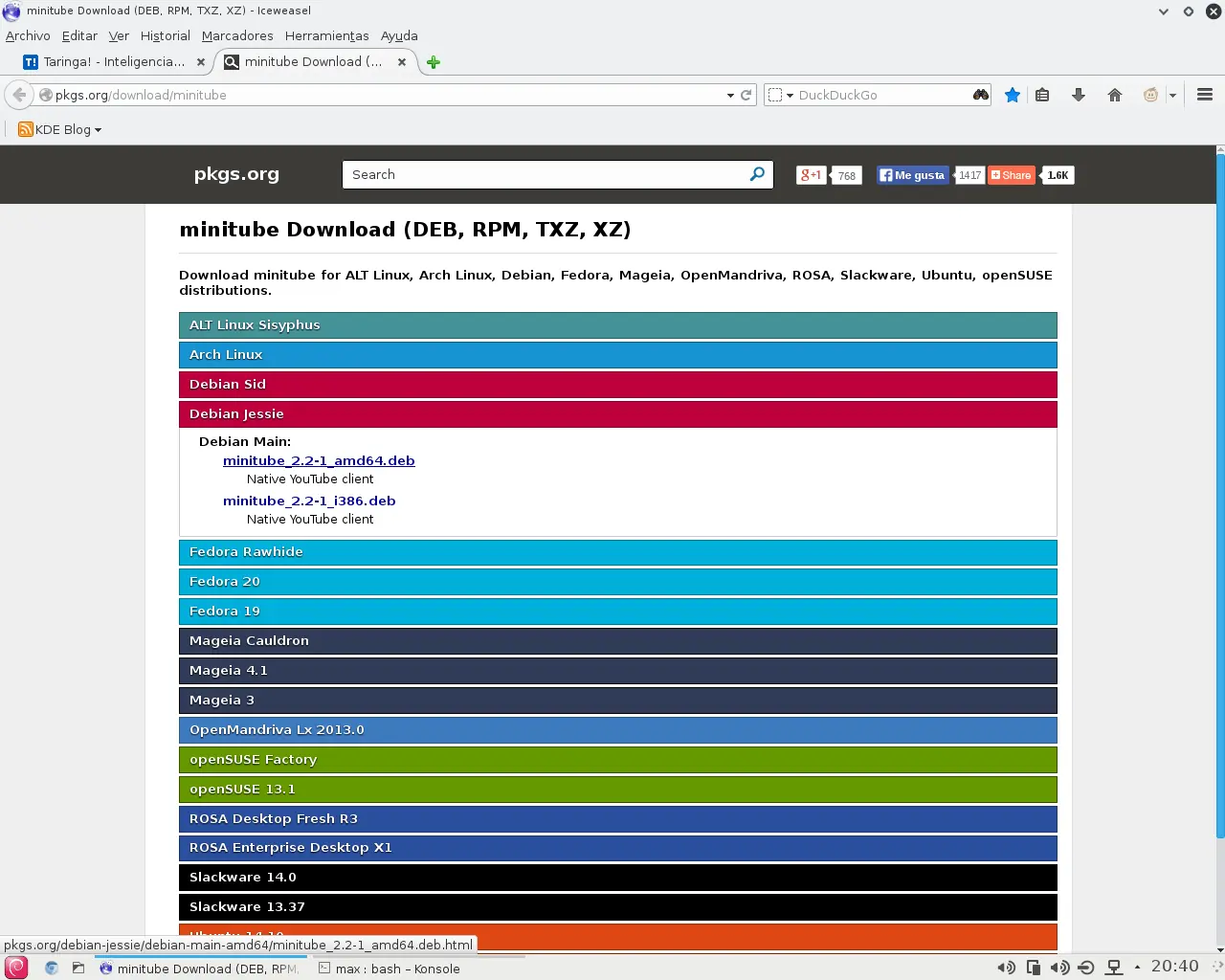The width and height of the screenshot is (1225, 980).
Task: Open the Archivo menu
Action: tap(28, 35)
